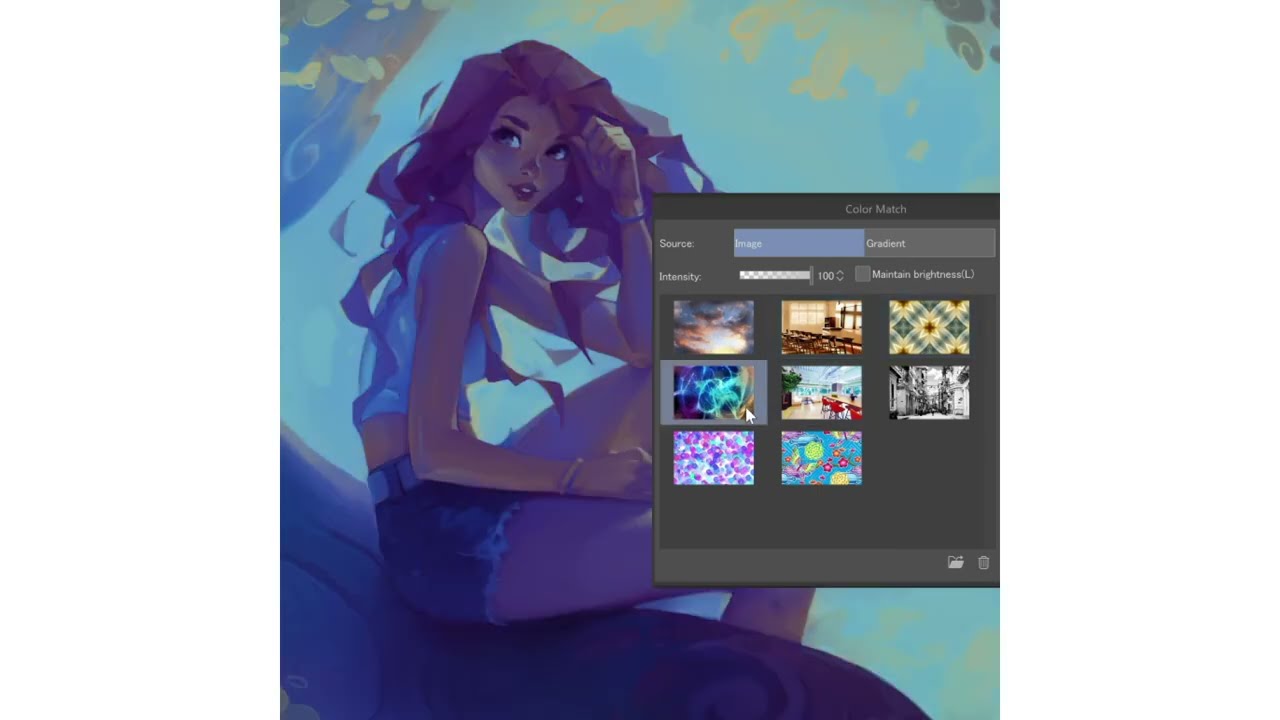Select the yellow kaleidoscope pattern reference
This screenshot has width=1280, height=720.
point(929,328)
